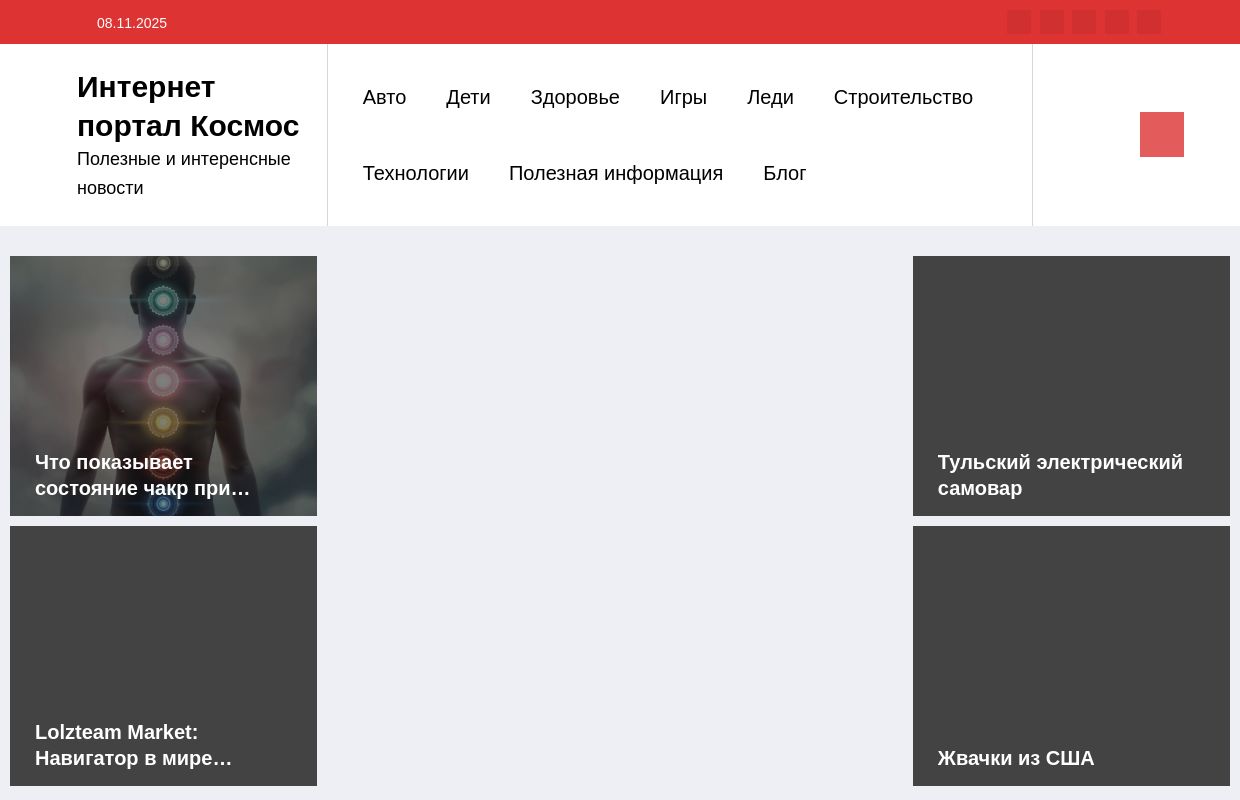Screen dimensions: 1240x800
Task: Click the middle social icon in top bar
Action: (x=1084, y=22)
